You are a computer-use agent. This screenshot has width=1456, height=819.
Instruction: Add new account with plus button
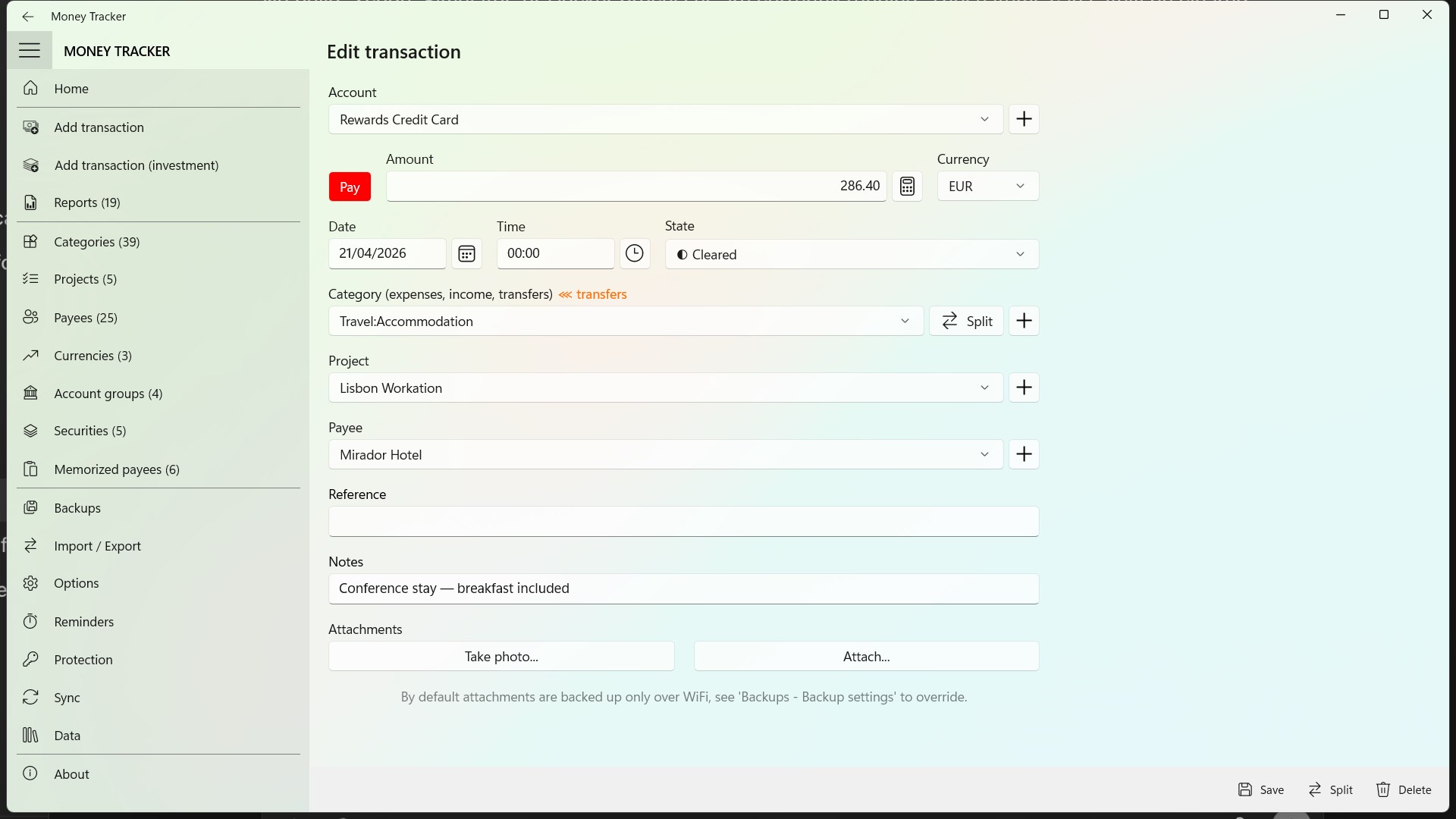tap(1024, 119)
